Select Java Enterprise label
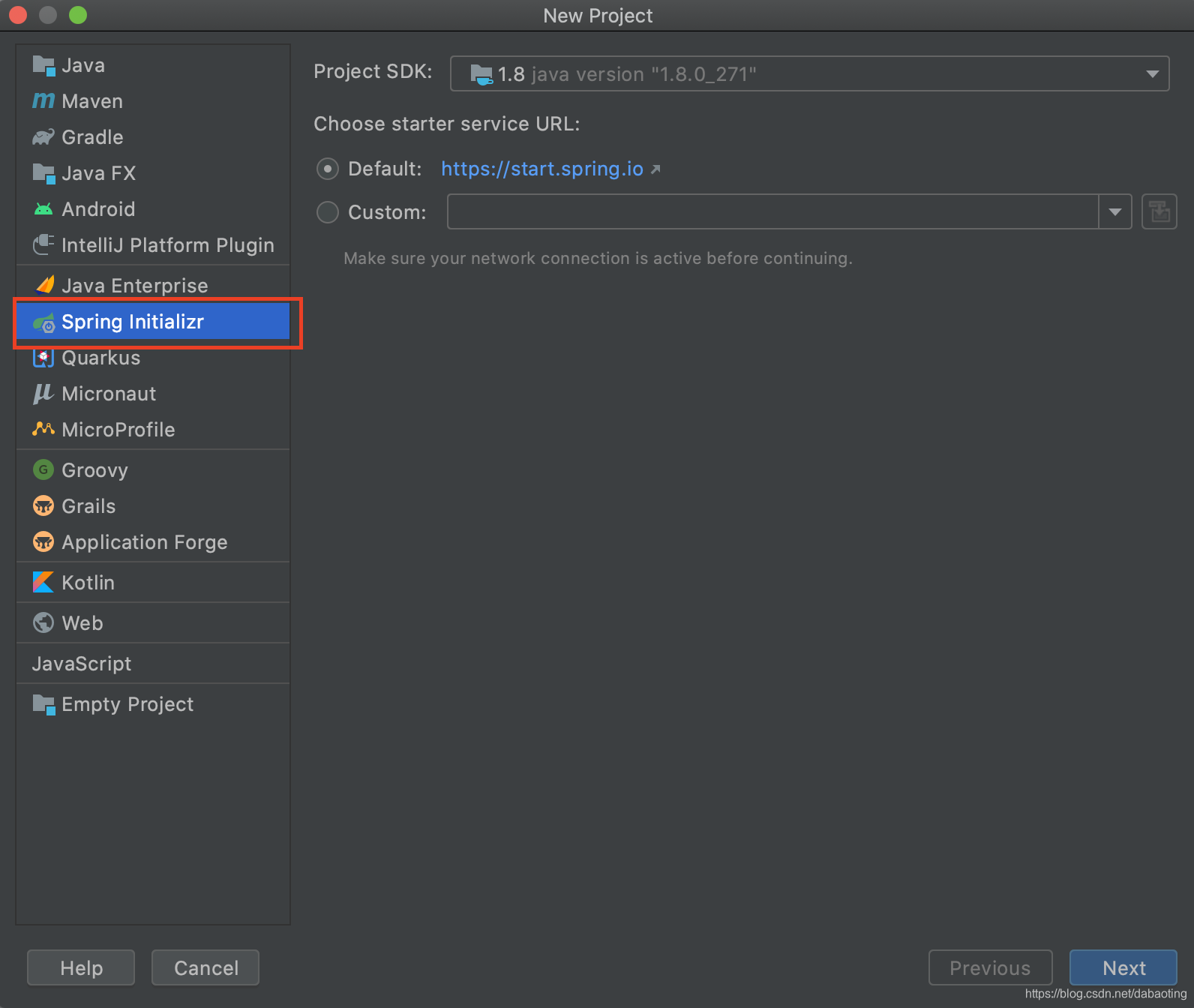The height and width of the screenshot is (1008, 1194). (135, 286)
